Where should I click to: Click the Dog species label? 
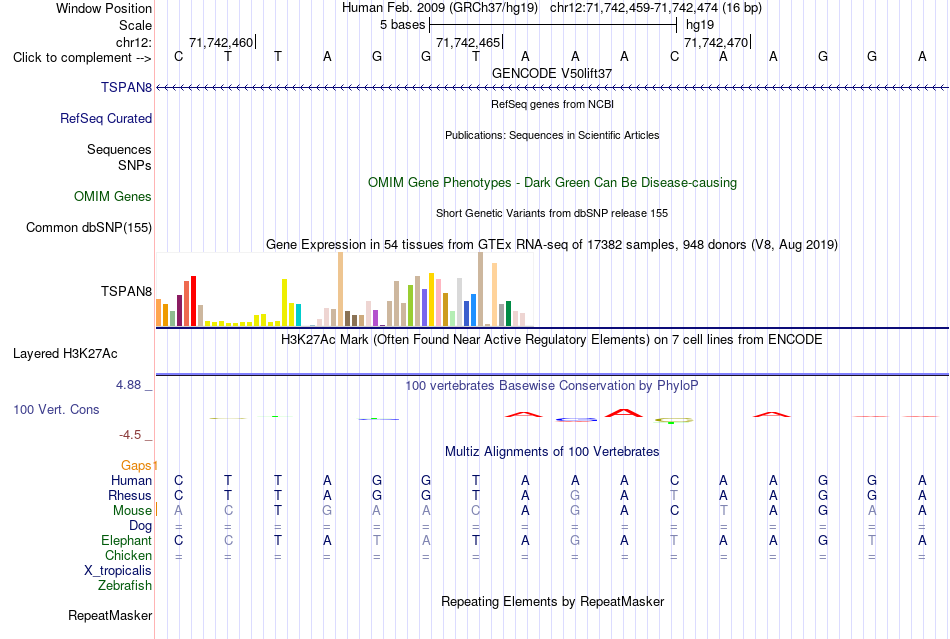pyautogui.click(x=141, y=525)
